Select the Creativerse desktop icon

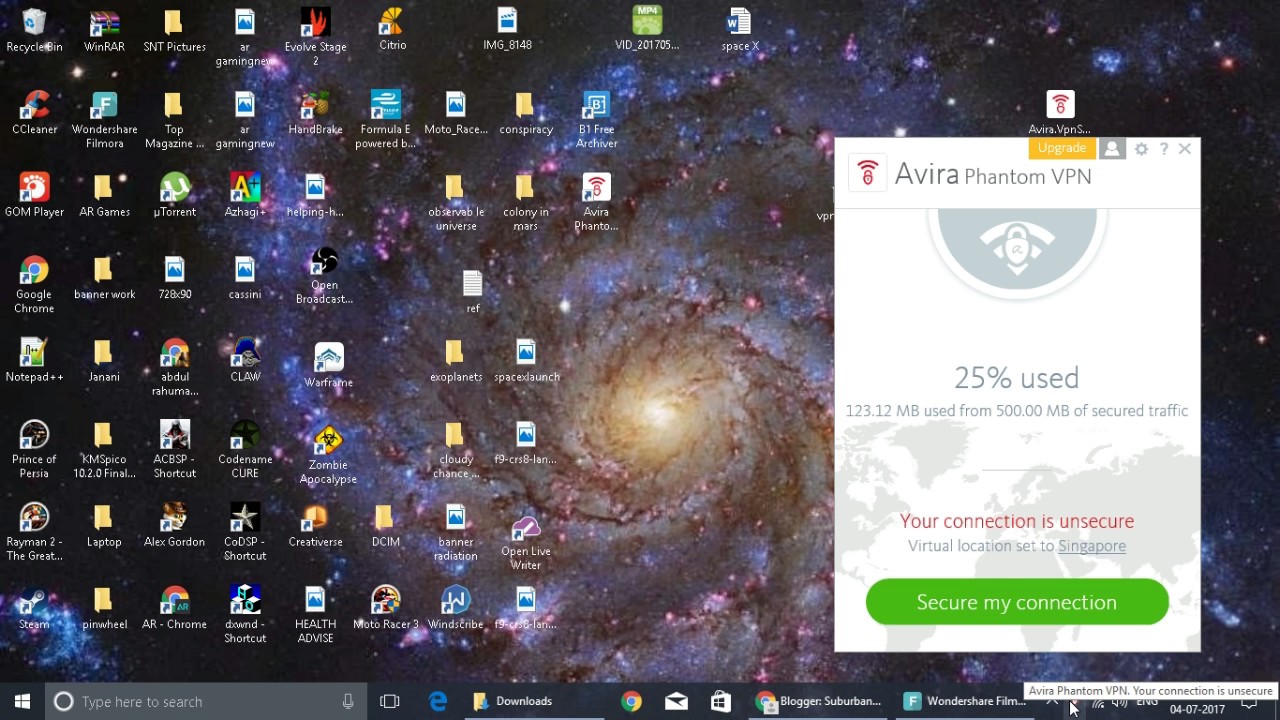315,525
